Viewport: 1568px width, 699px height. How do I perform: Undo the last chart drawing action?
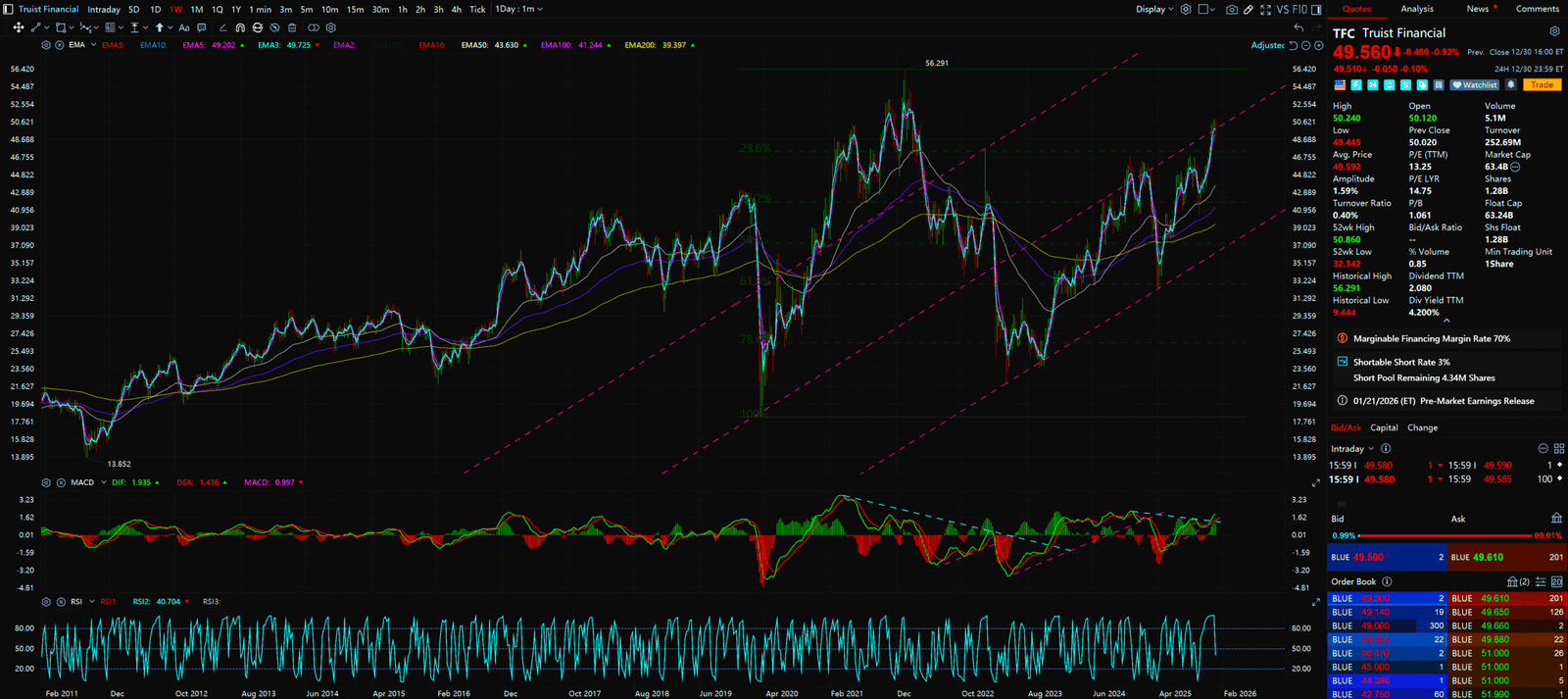1298,27
